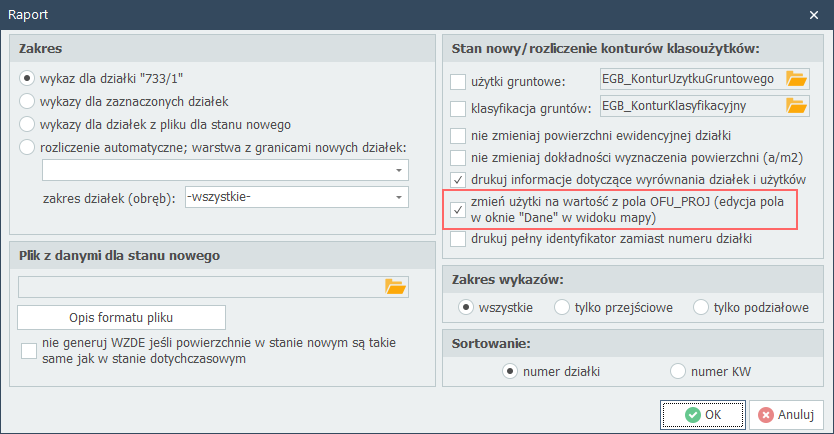Toggle nie zmieniaj powierzchni ewidencyjnej działki
Viewport: 834px width, 434px height.
click(x=458, y=135)
